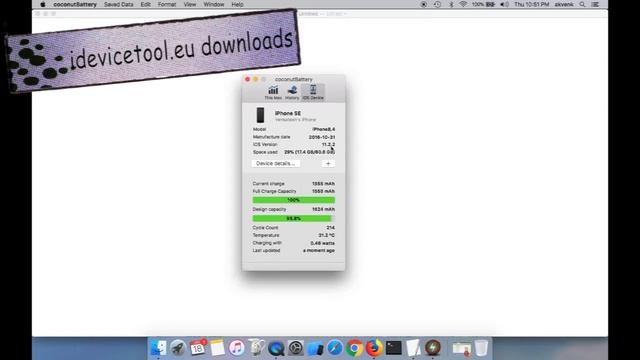The height and width of the screenshot is (360, 640).
Task: Open Automator robot icon in dock
Action: pos(256,348)
